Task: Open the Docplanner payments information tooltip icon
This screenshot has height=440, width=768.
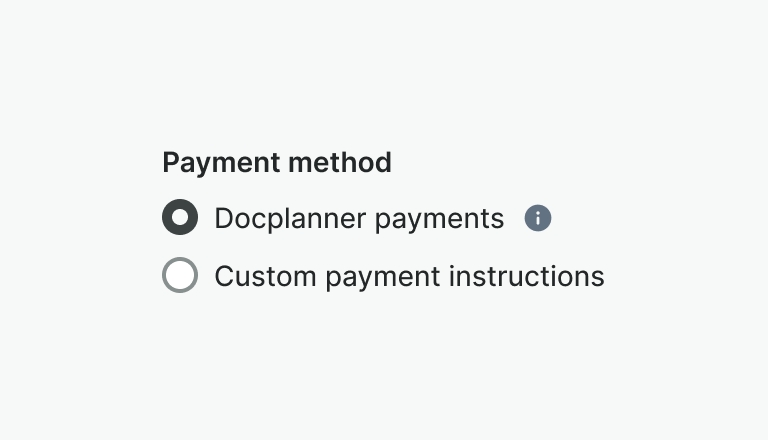Action: (538, 218)
